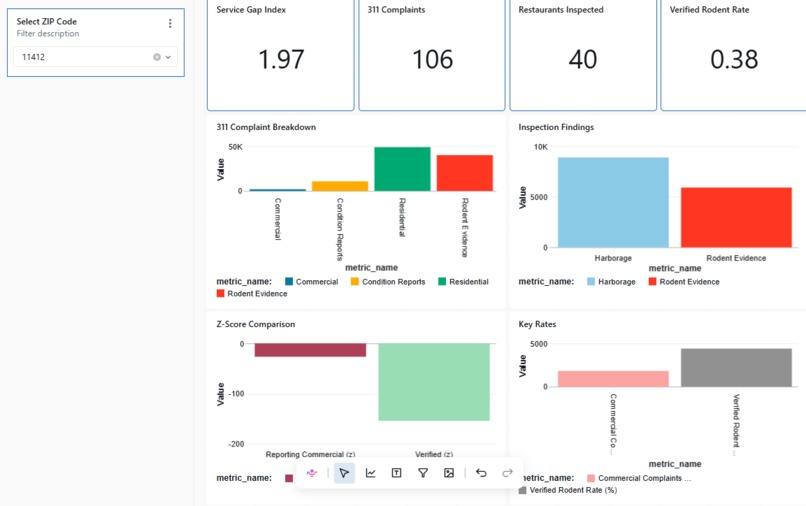Viewport: 806px width, 506px height.
Task: Add a filter widget with the funnel tool
Action: [423, 473]
